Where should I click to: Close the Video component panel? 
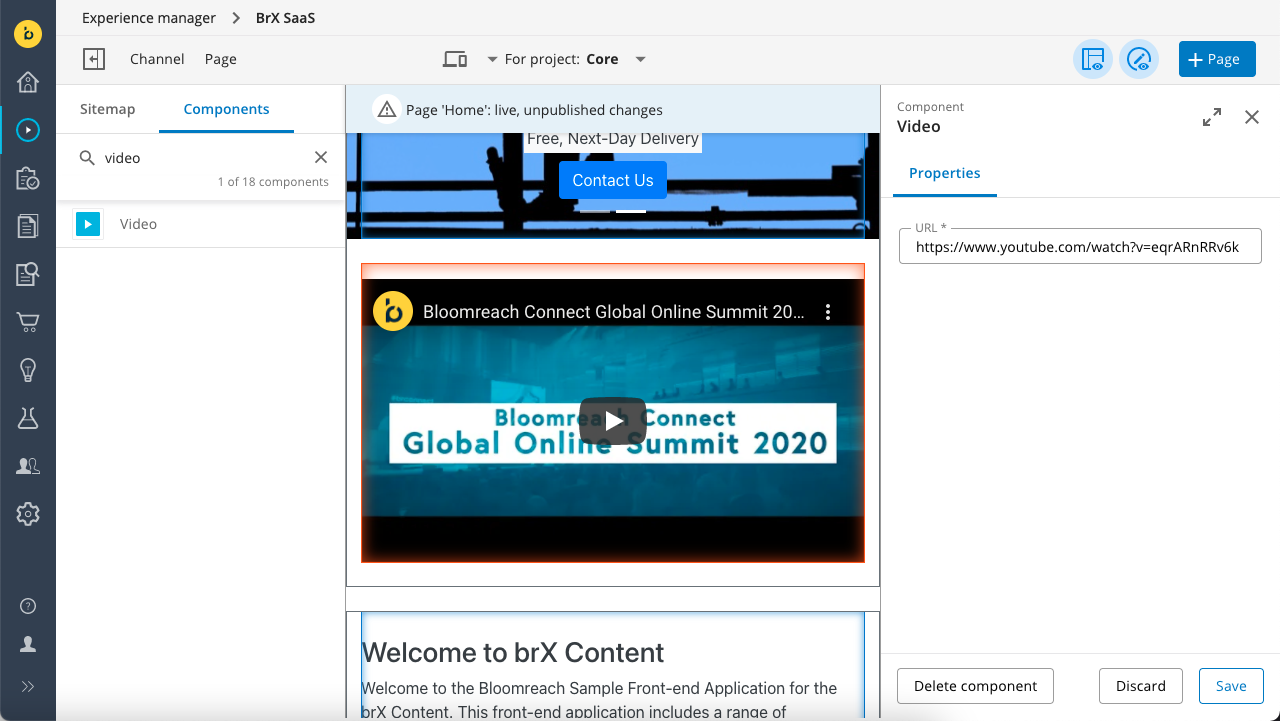tap(1252, 117)
